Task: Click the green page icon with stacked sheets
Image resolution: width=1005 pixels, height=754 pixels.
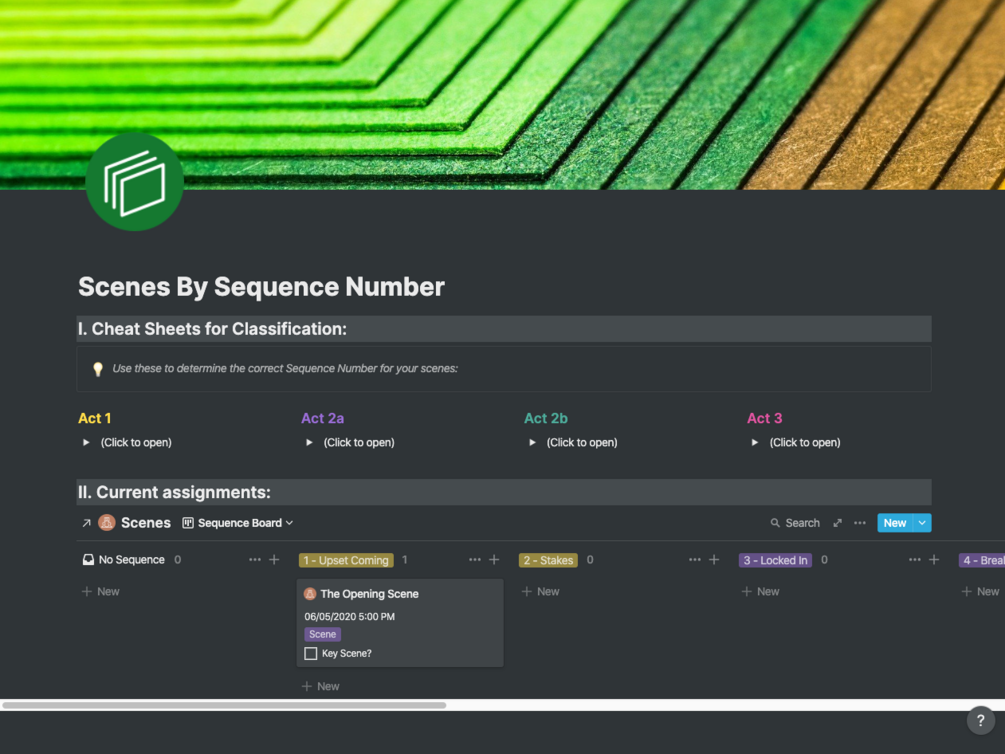Action: coord(135,181)
